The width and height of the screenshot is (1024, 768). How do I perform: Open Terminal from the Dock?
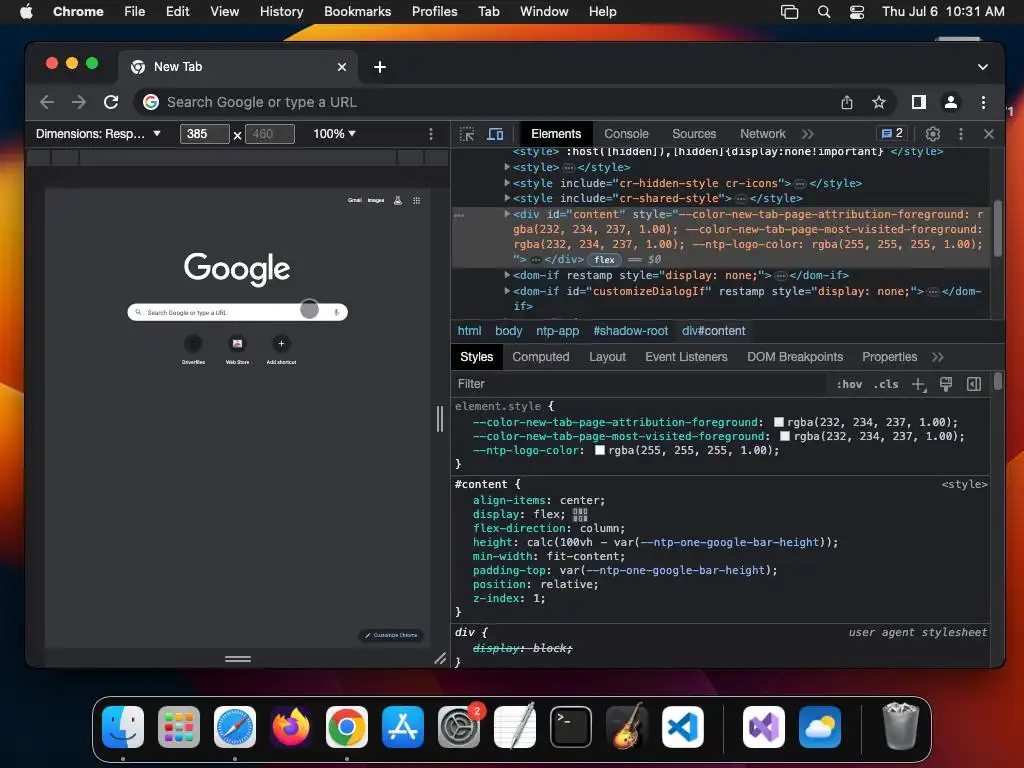[x=571, y=728]
